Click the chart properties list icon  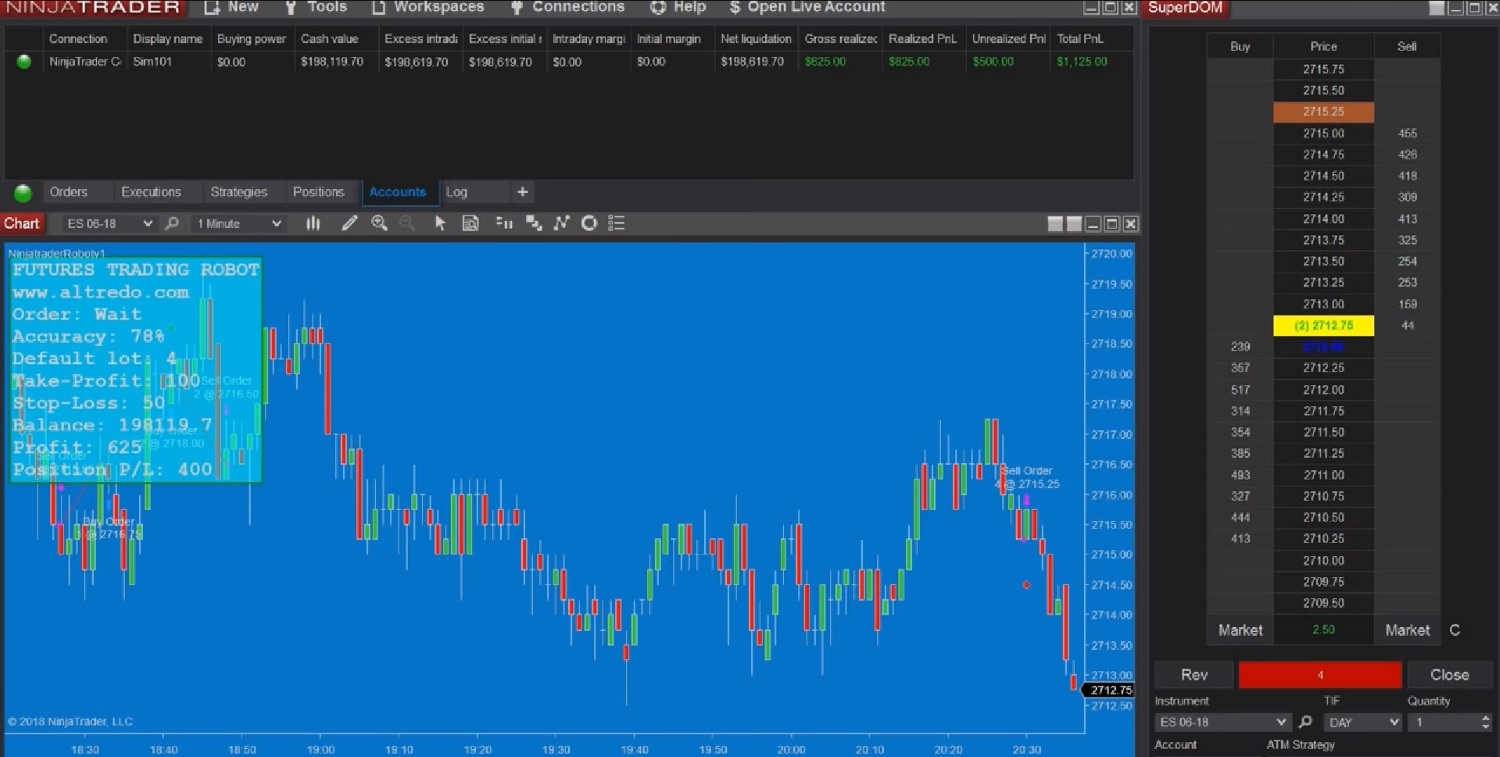616,224
